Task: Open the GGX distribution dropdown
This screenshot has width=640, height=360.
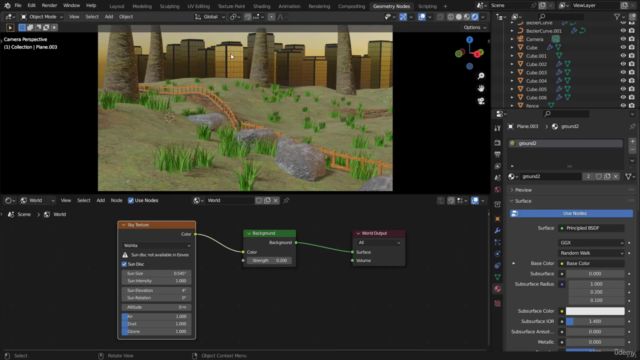Action: [591, 242]
